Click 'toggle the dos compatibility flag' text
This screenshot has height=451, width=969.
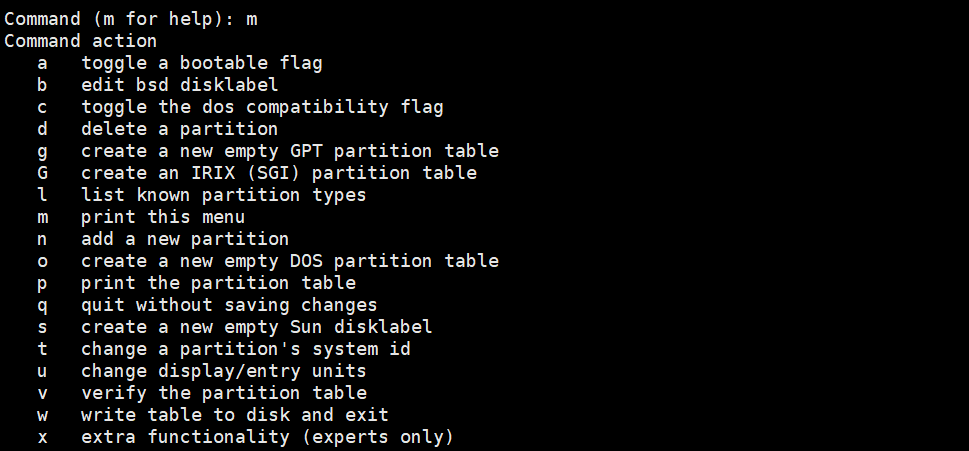(262, 107)
